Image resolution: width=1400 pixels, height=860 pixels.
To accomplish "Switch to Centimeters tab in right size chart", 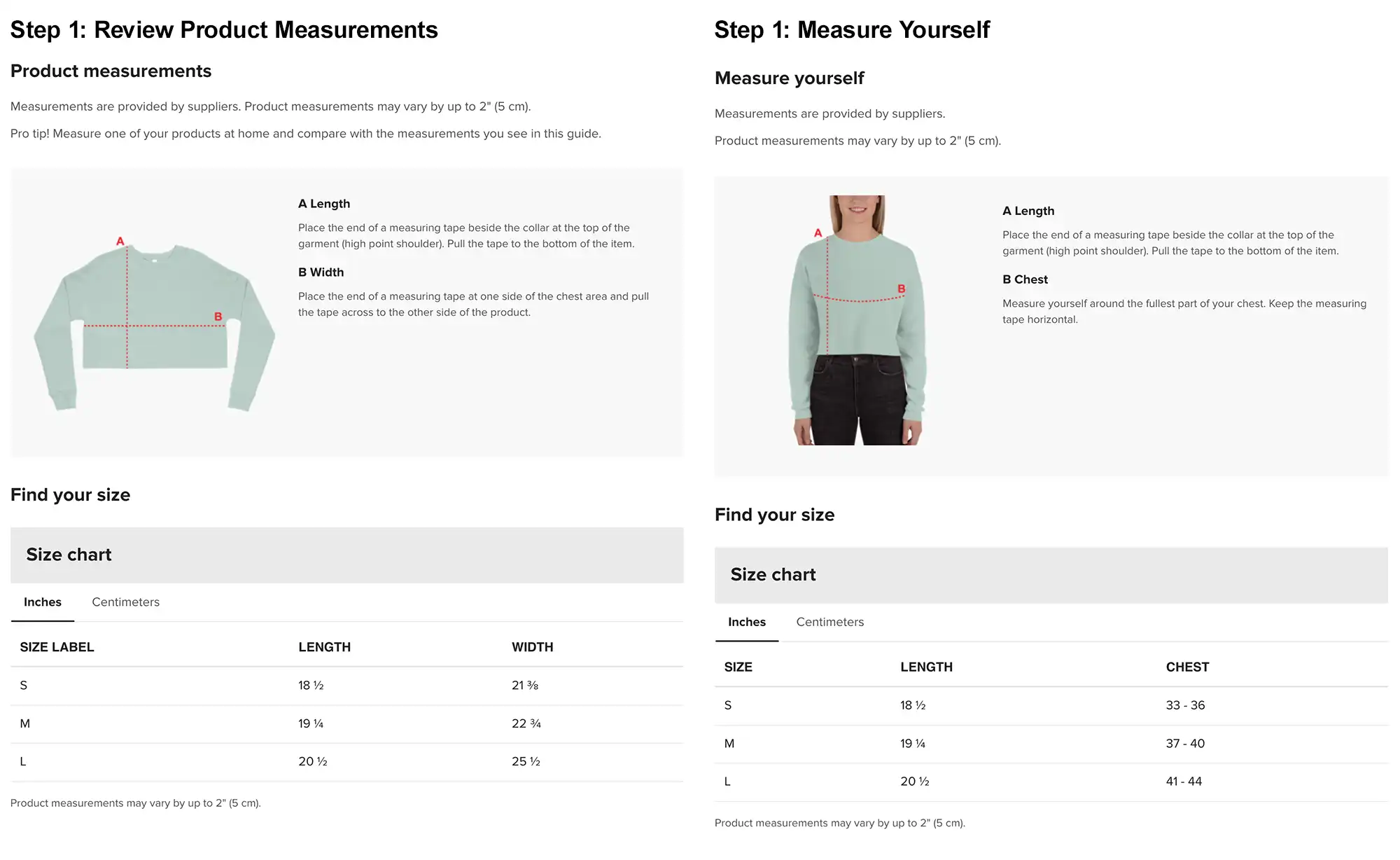I will pos(829,622).
